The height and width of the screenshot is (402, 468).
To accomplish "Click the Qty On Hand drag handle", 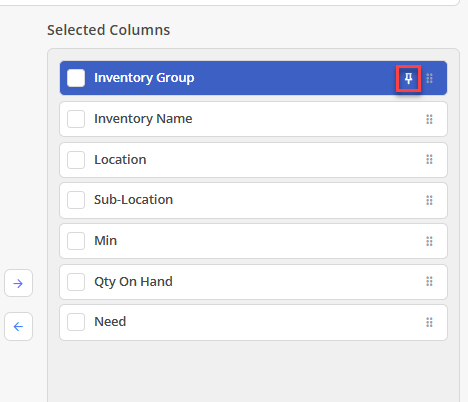I will (429, 282).
